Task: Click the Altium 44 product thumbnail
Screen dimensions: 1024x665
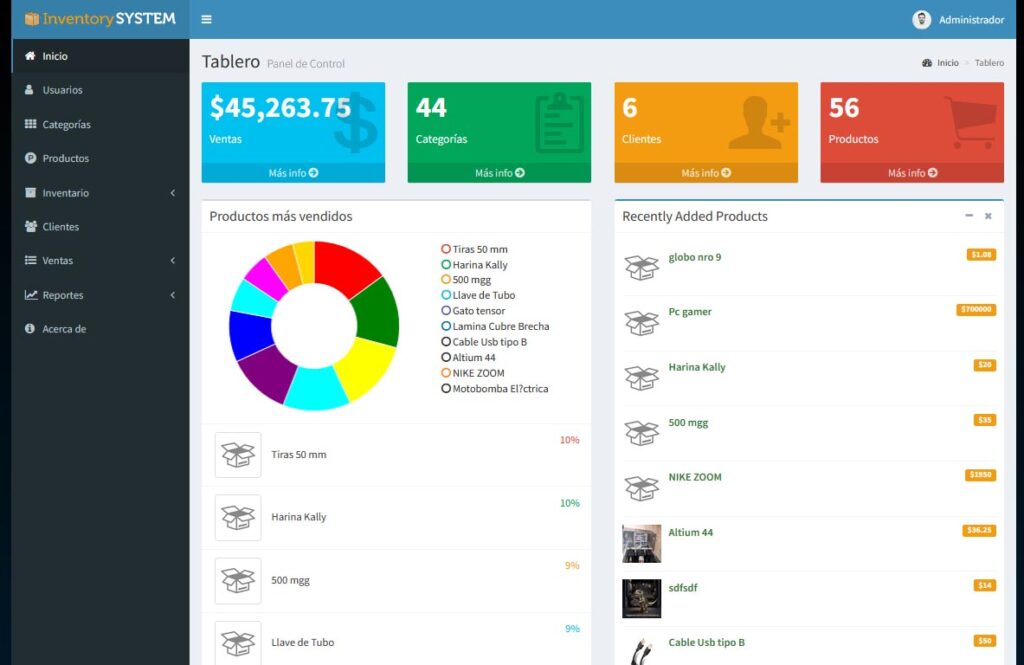Action: click(x=641, y=543)
